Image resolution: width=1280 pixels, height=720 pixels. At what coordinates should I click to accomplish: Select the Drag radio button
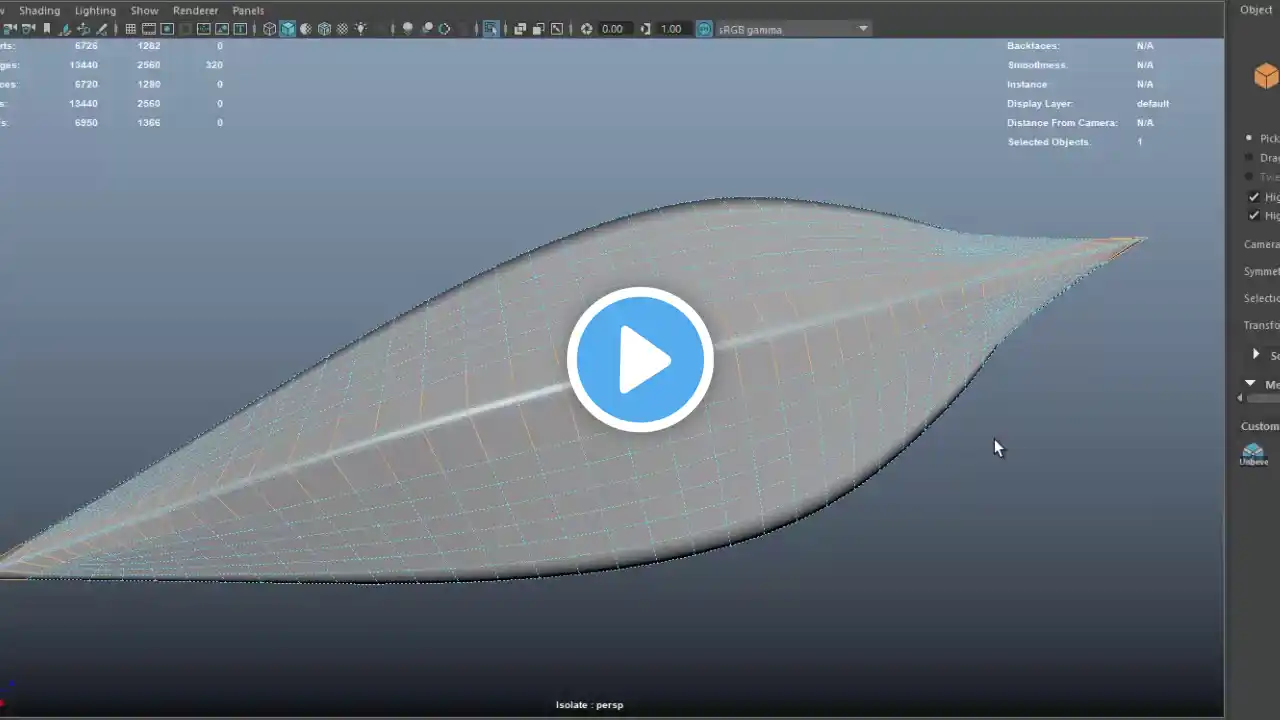1249,158
